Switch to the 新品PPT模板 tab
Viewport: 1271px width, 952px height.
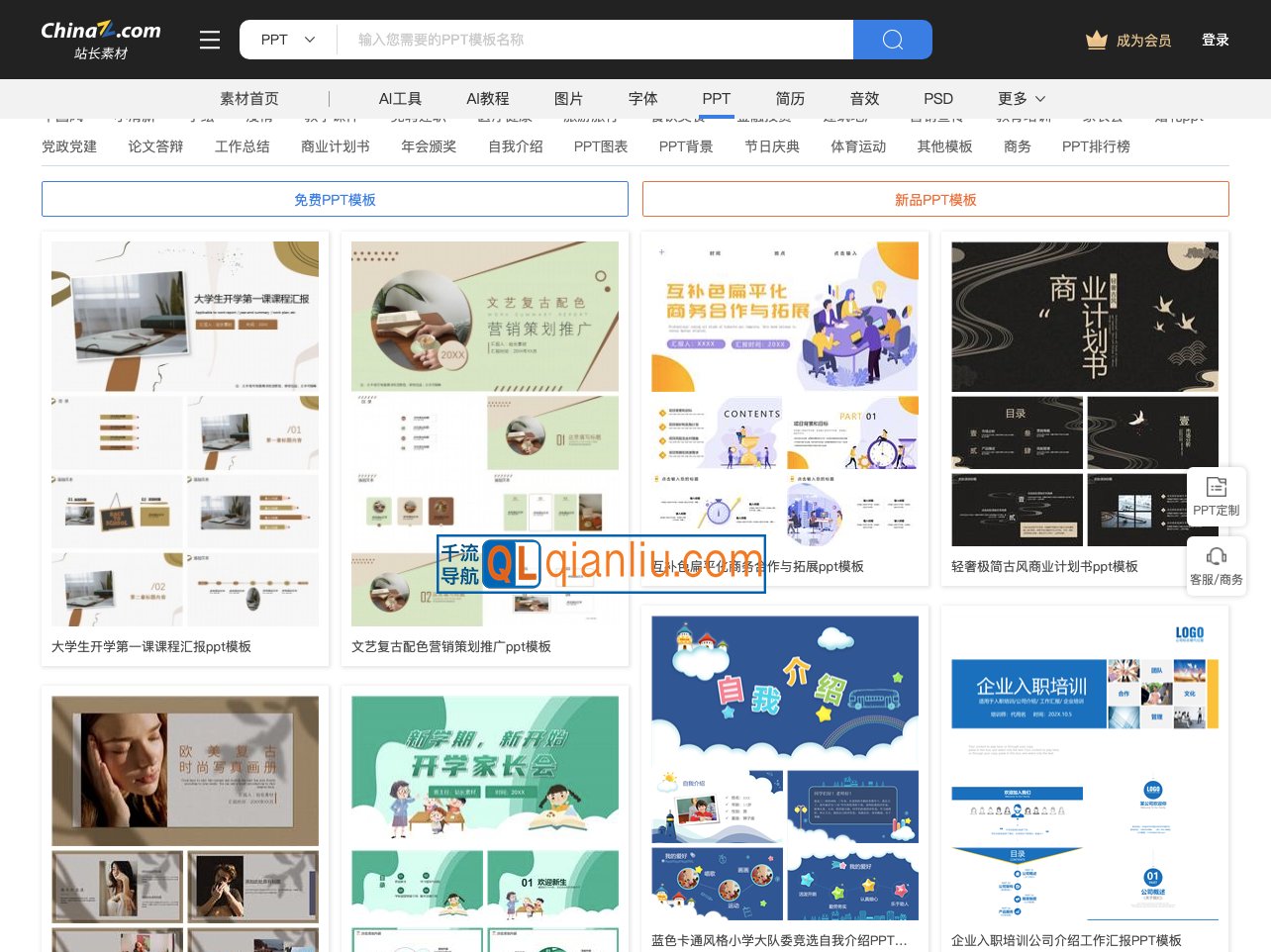(x=935, y=199)
